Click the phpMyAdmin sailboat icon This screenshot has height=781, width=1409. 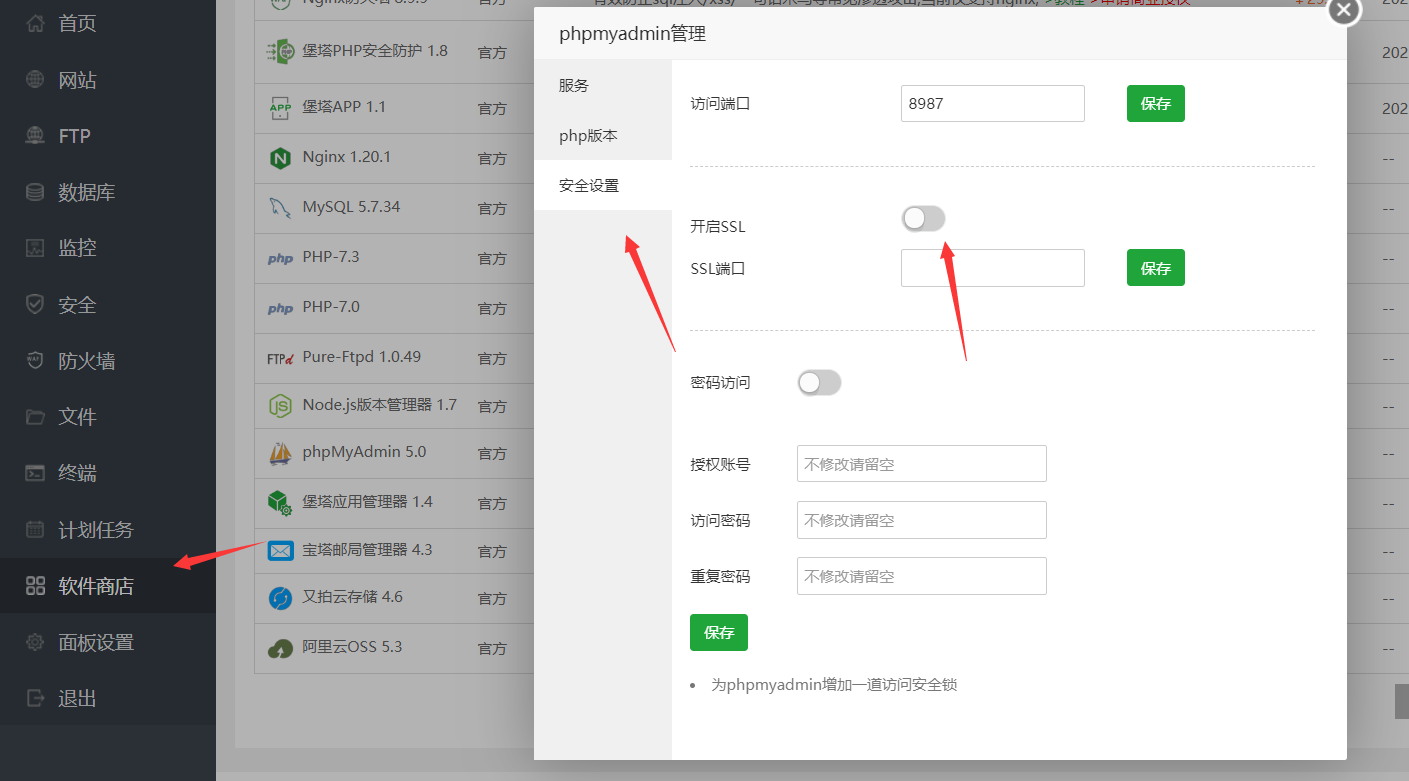[x=280, y=453]
